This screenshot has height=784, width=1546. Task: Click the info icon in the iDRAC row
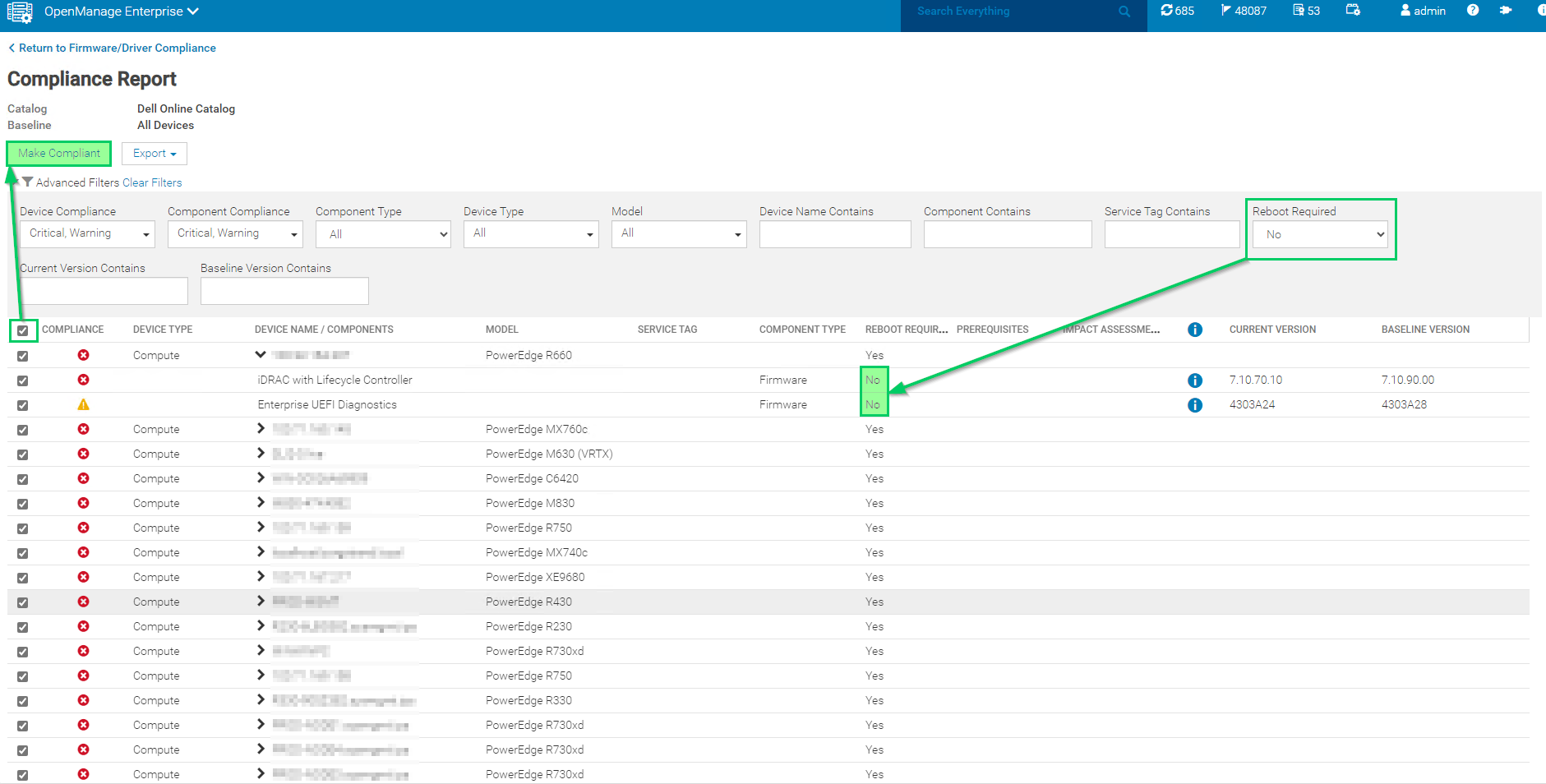[1195, 380]
